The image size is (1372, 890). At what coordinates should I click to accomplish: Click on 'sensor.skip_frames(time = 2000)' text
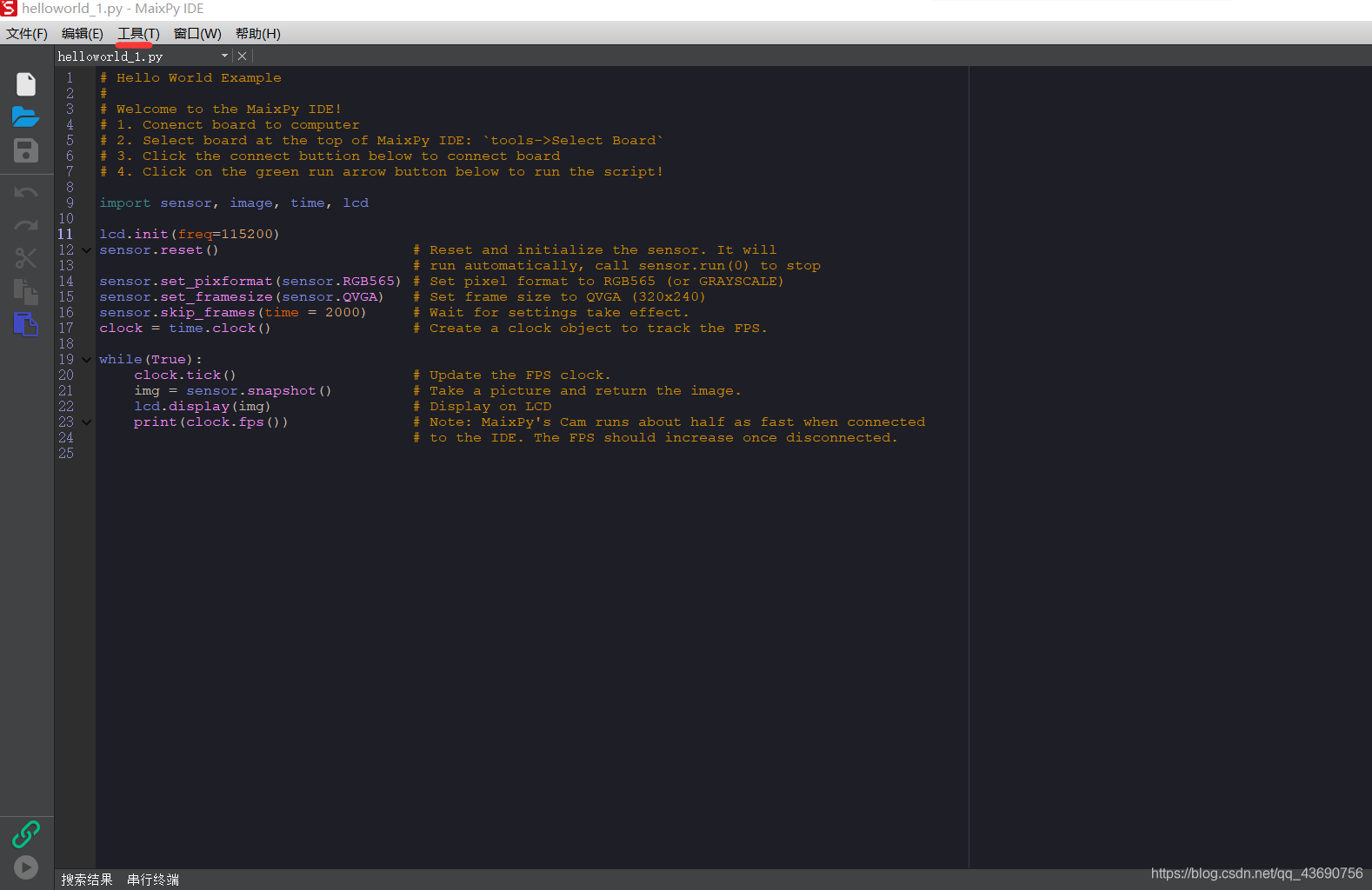233,313
